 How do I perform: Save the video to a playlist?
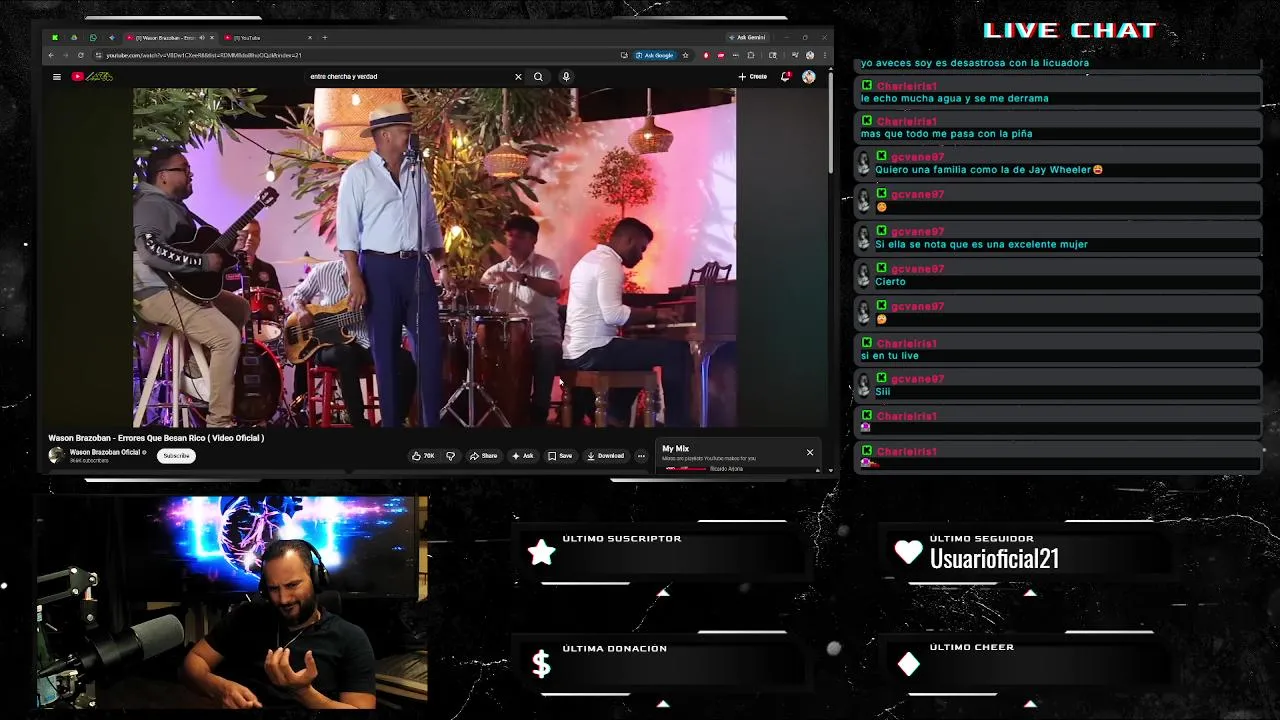point(560,456)
